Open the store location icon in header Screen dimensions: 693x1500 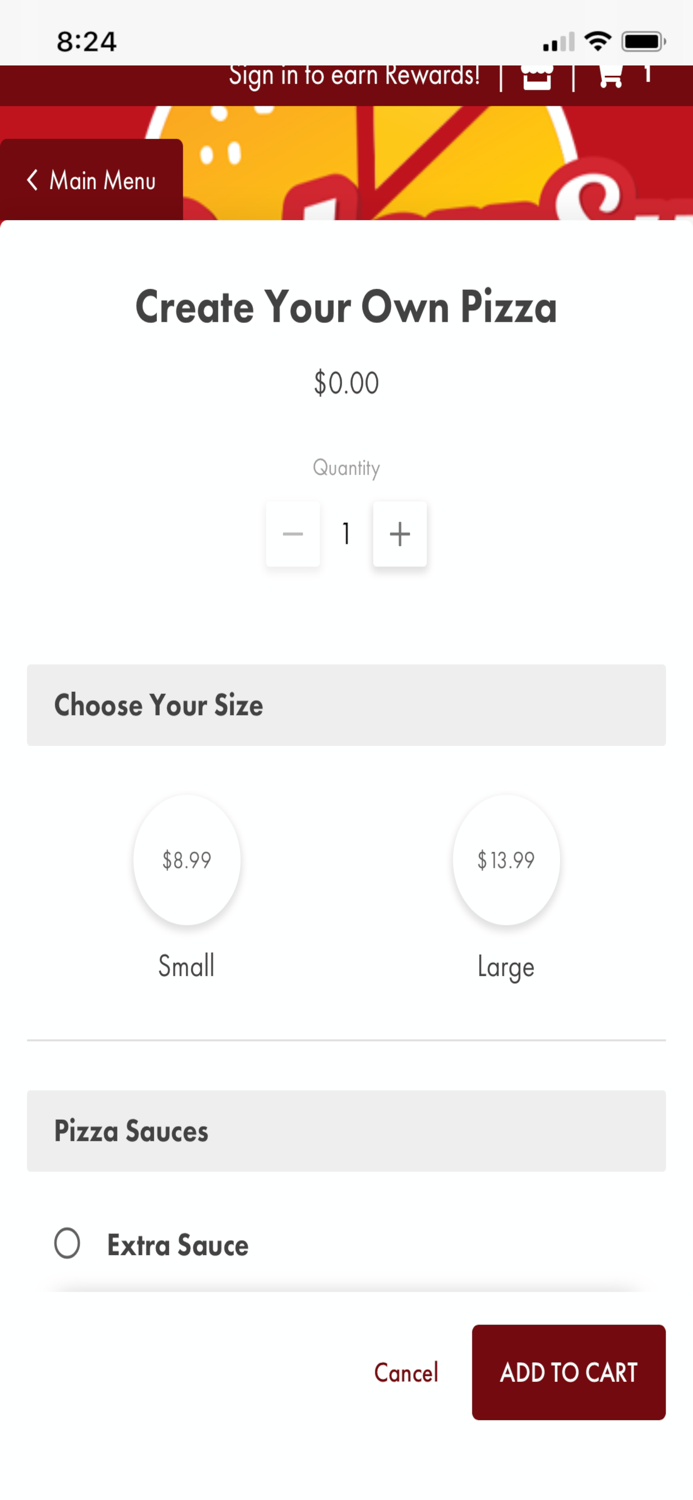[537, 76]
